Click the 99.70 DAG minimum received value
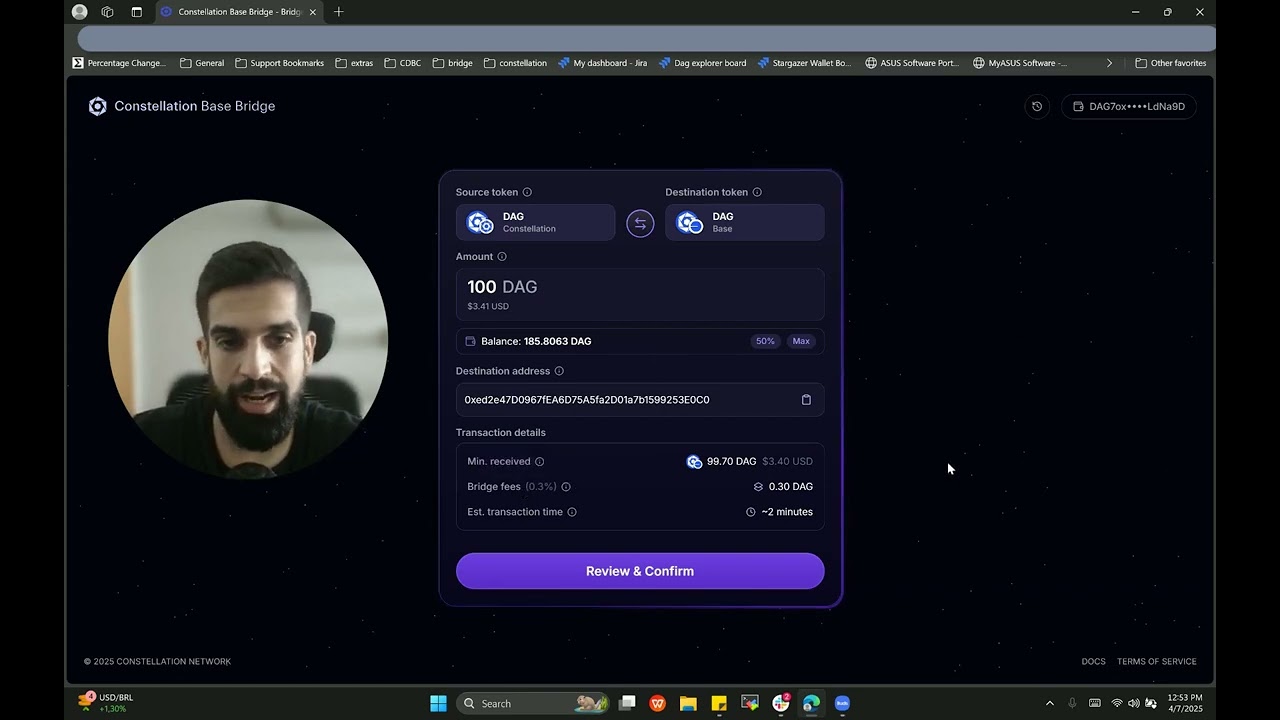 click(731, 462)
